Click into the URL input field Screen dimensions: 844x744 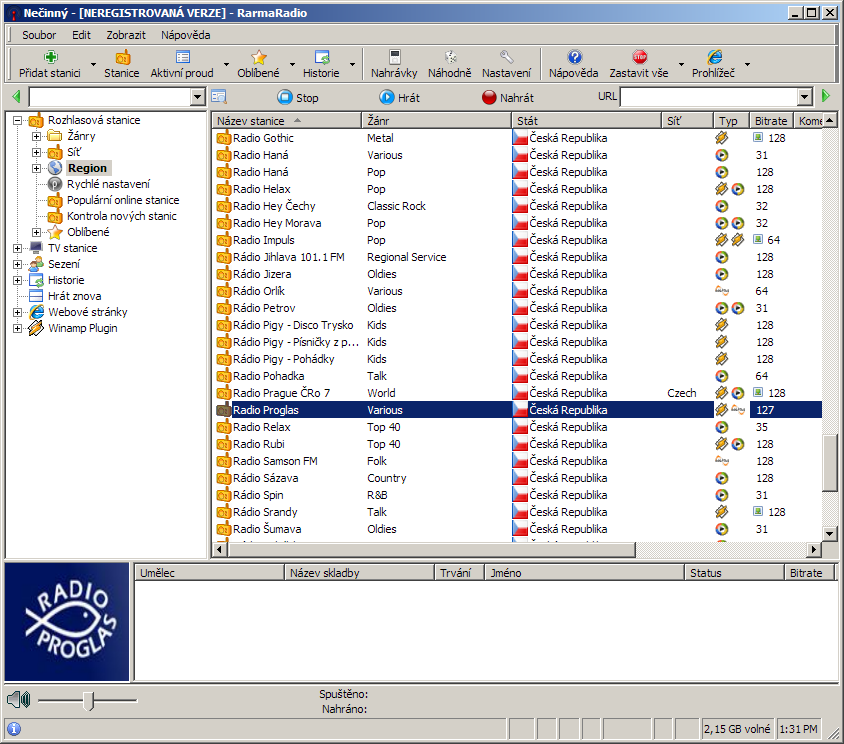(709, 97)
